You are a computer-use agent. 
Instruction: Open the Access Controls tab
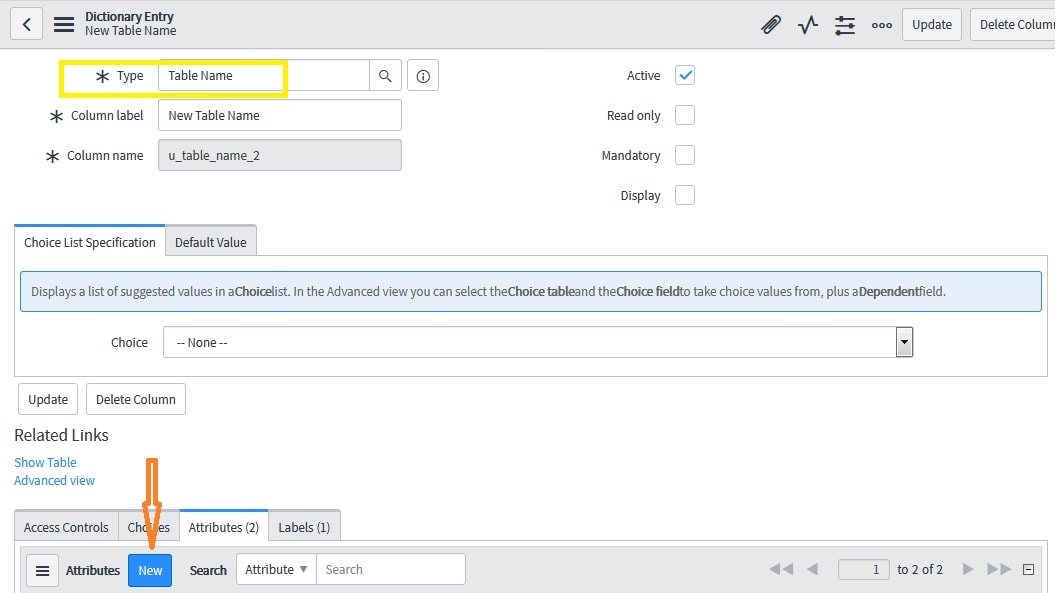[x=66, y=527]
